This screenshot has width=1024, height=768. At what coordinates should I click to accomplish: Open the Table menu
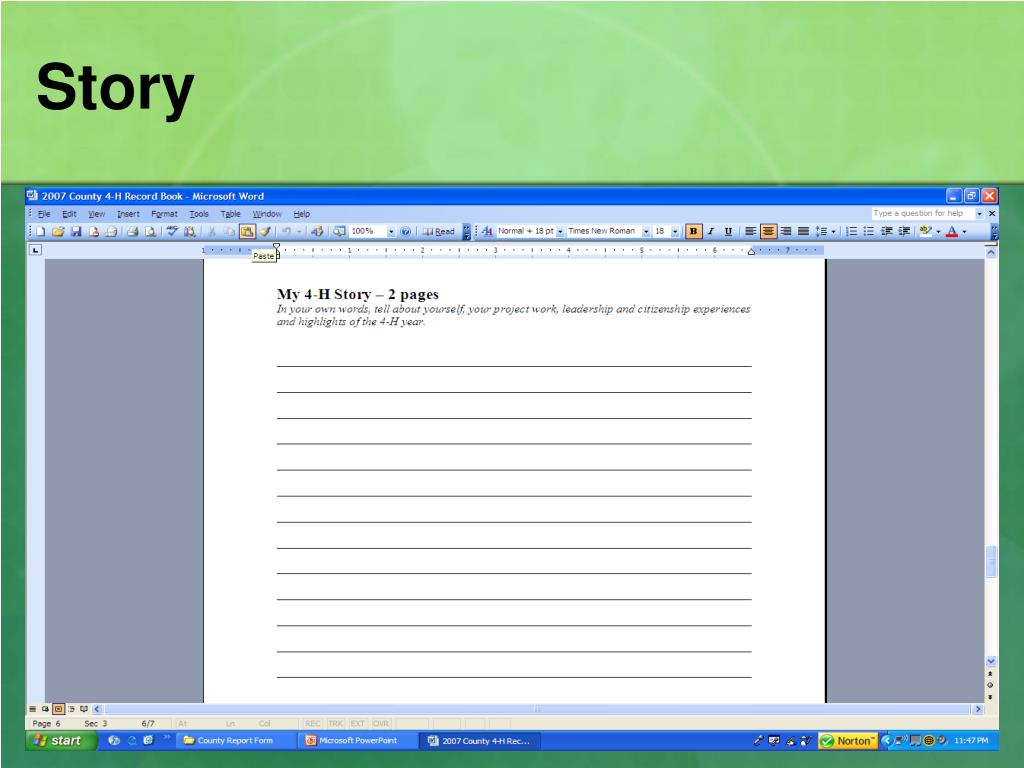[x=230, y=214]
